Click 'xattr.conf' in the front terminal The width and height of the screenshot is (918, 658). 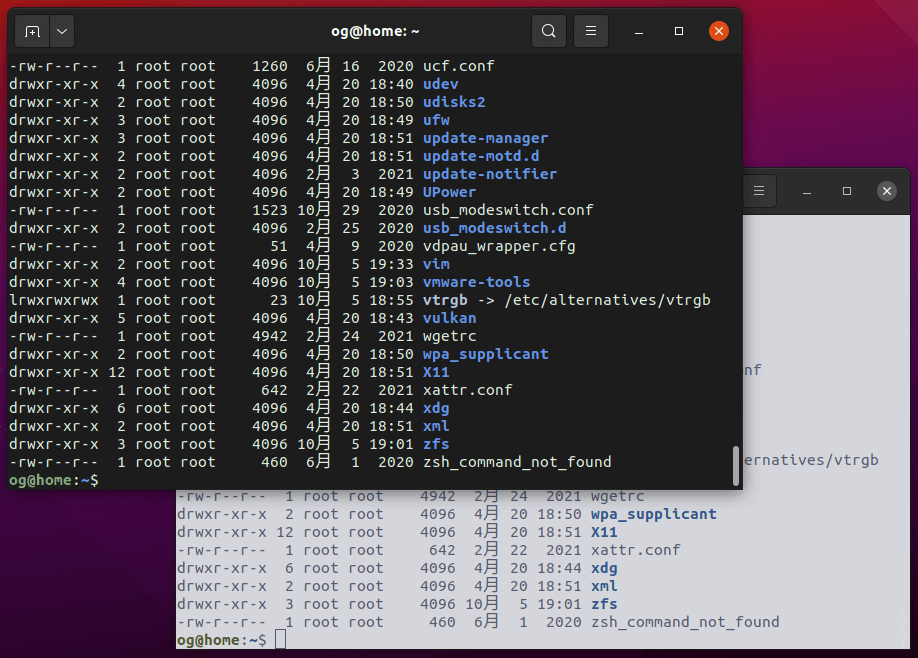(467, 390)
